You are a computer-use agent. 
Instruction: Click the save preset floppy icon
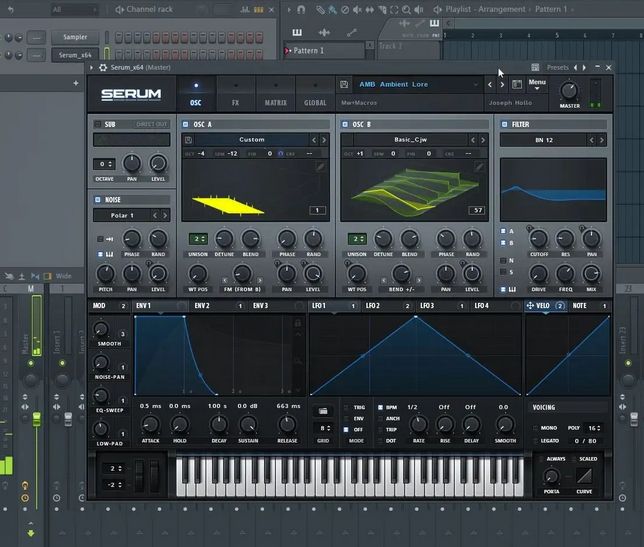click(x=344, y=85)
